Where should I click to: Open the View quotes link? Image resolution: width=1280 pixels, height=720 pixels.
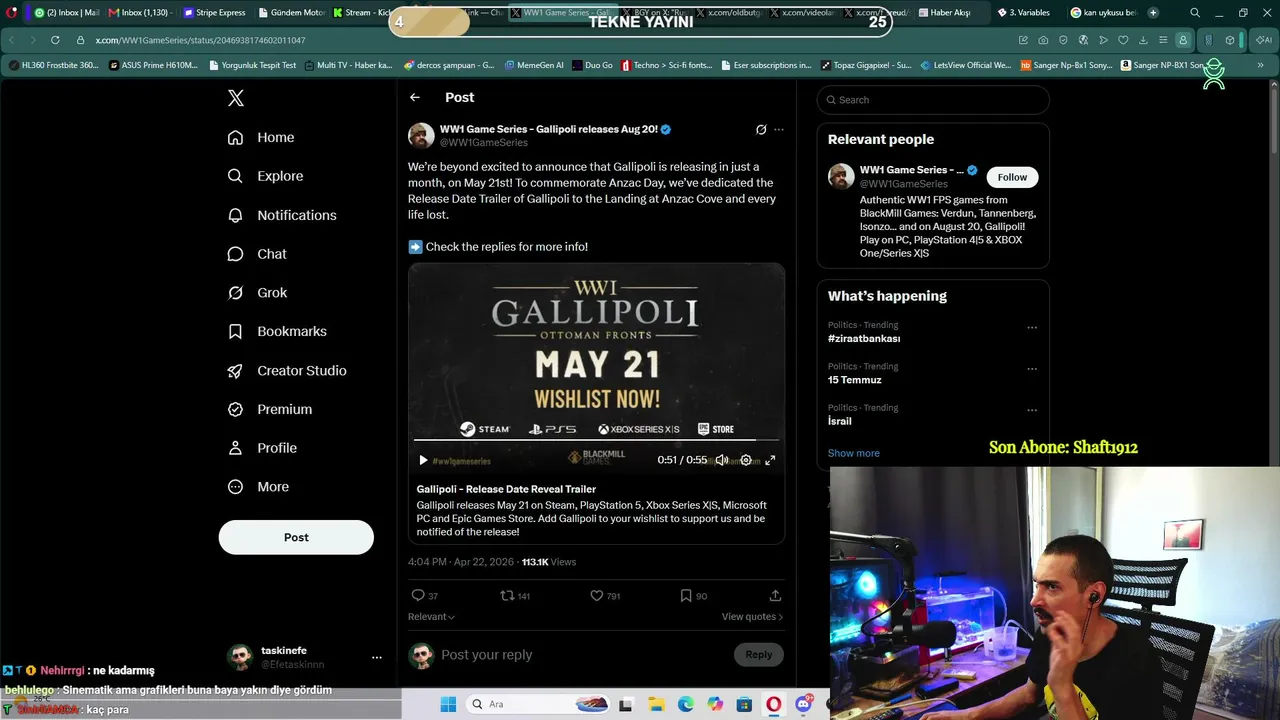click(x=752, y=617)
